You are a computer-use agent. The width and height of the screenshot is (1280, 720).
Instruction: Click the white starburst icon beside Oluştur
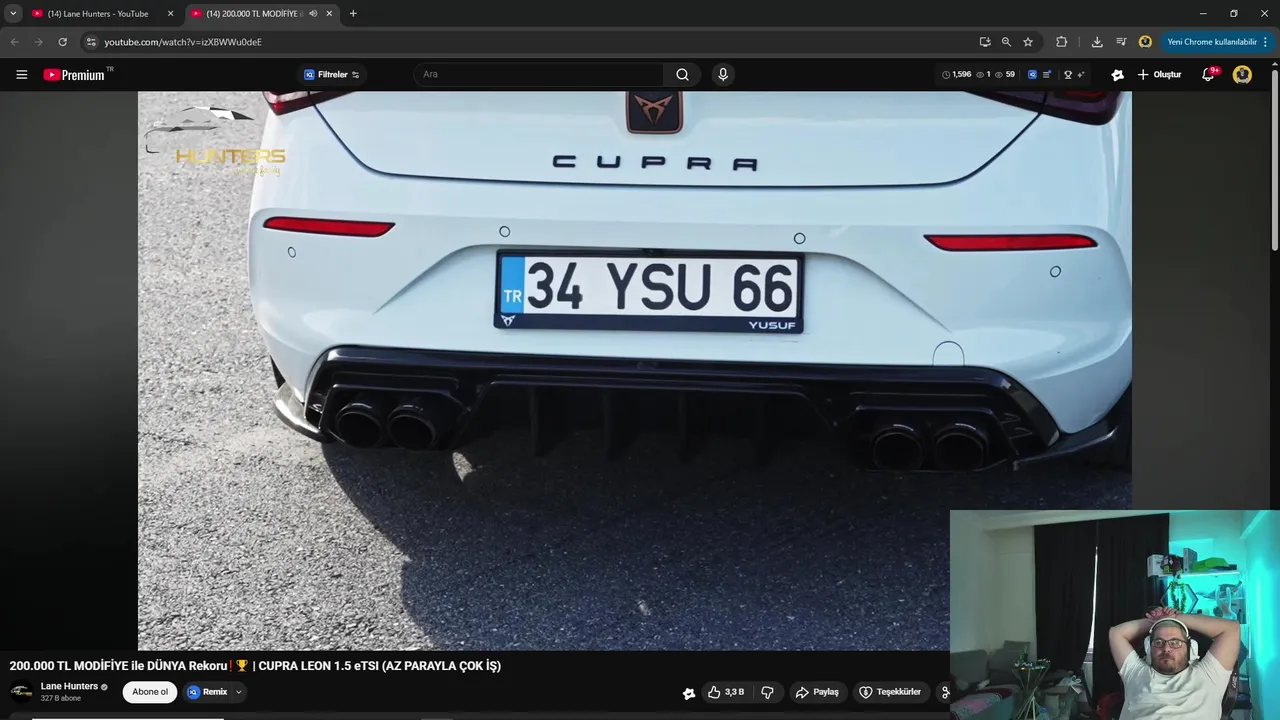(1117, 74)
